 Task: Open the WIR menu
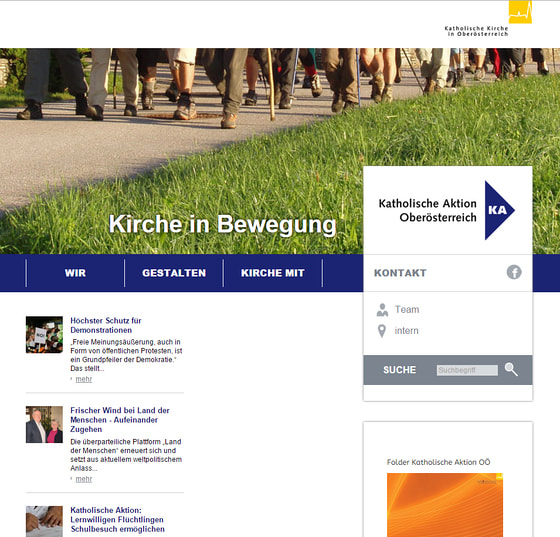(75, 273)
